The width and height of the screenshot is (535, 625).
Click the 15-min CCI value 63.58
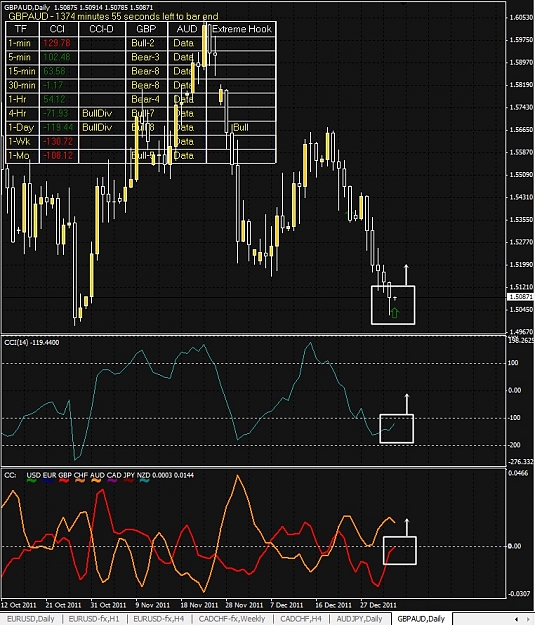[x=57, y=71]
